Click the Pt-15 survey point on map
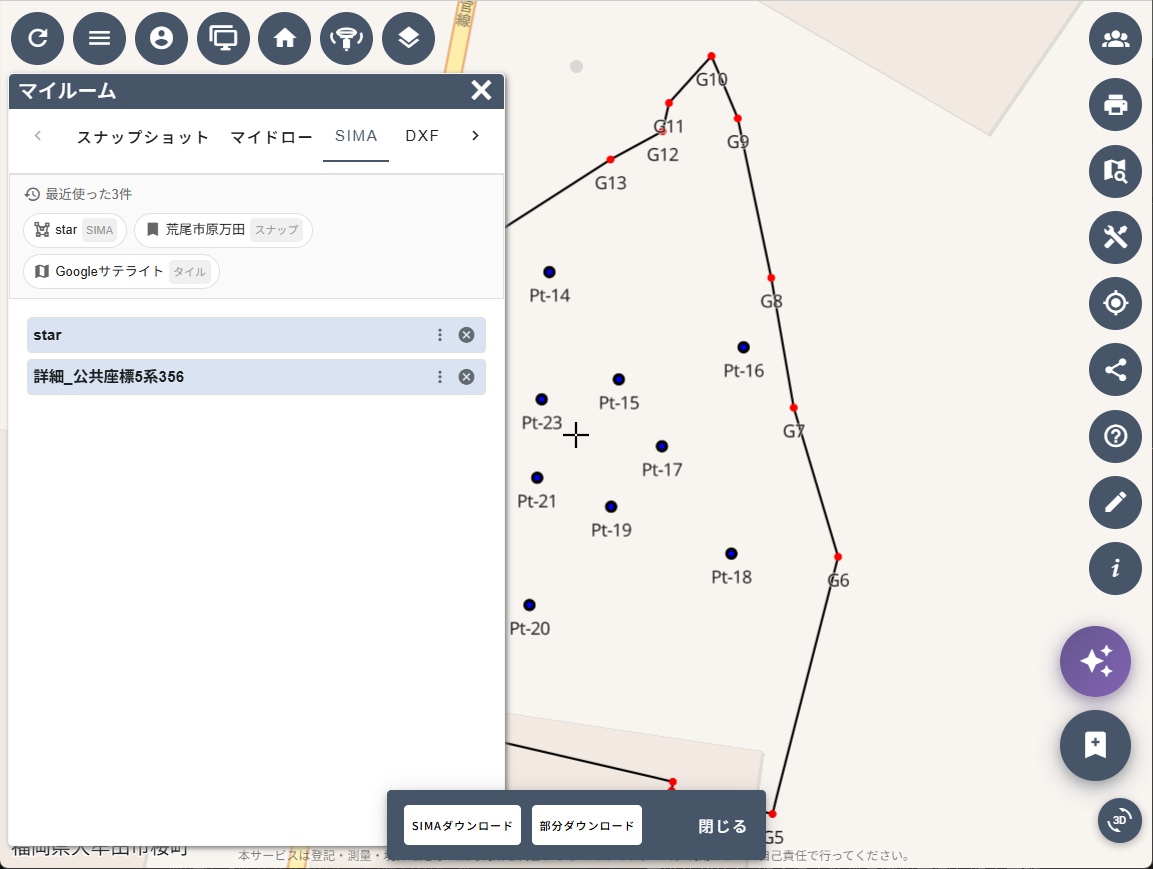This screenshot has height=869, width=1153. pyautogui.click(x=619, y=379)
